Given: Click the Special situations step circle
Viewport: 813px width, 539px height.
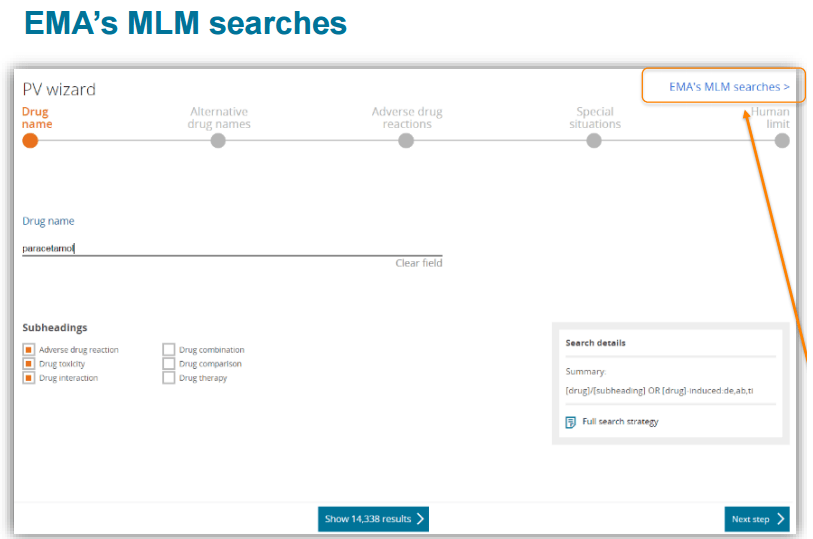Looking at the screenshot, I should tap(594, 141).
